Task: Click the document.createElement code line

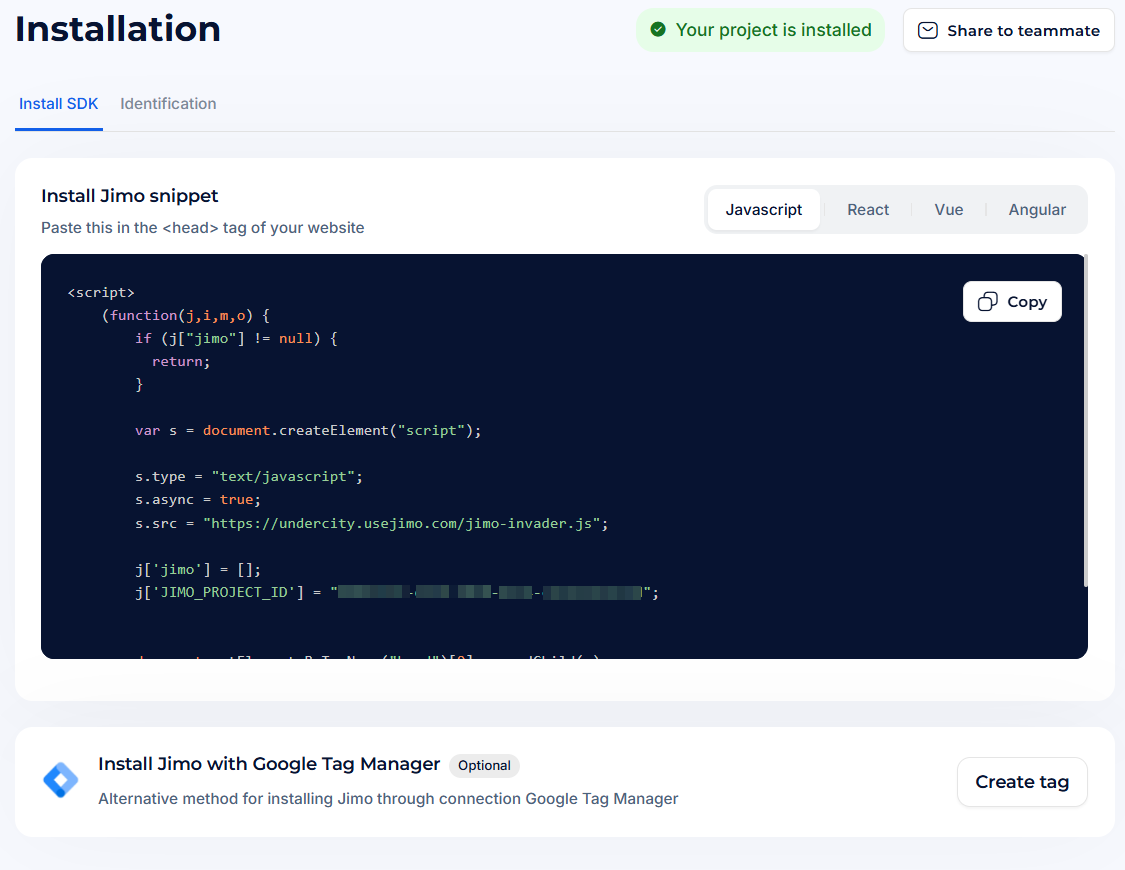Action: (x=308, y=431)
